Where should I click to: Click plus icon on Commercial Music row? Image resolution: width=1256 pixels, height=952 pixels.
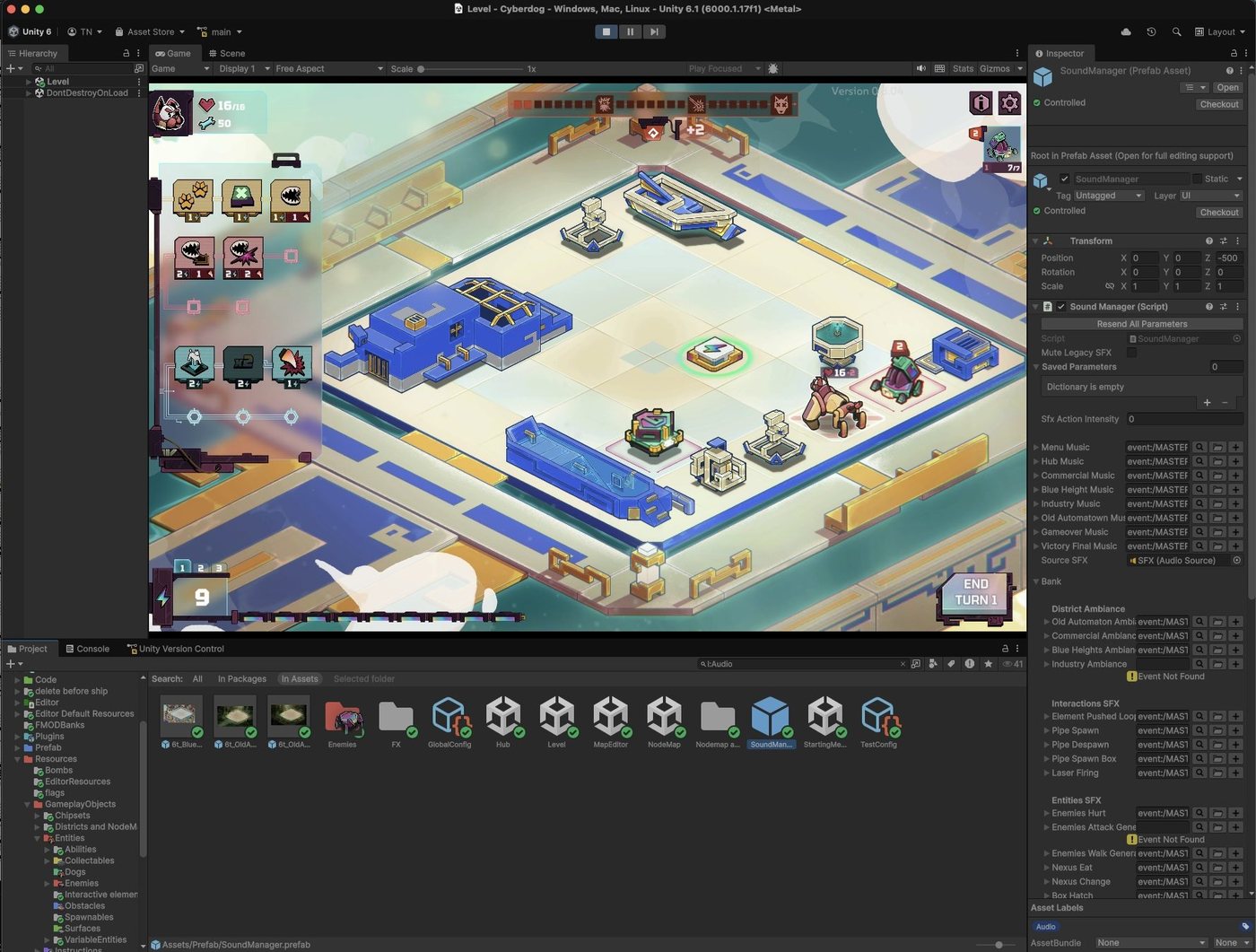coord(1235,476)
